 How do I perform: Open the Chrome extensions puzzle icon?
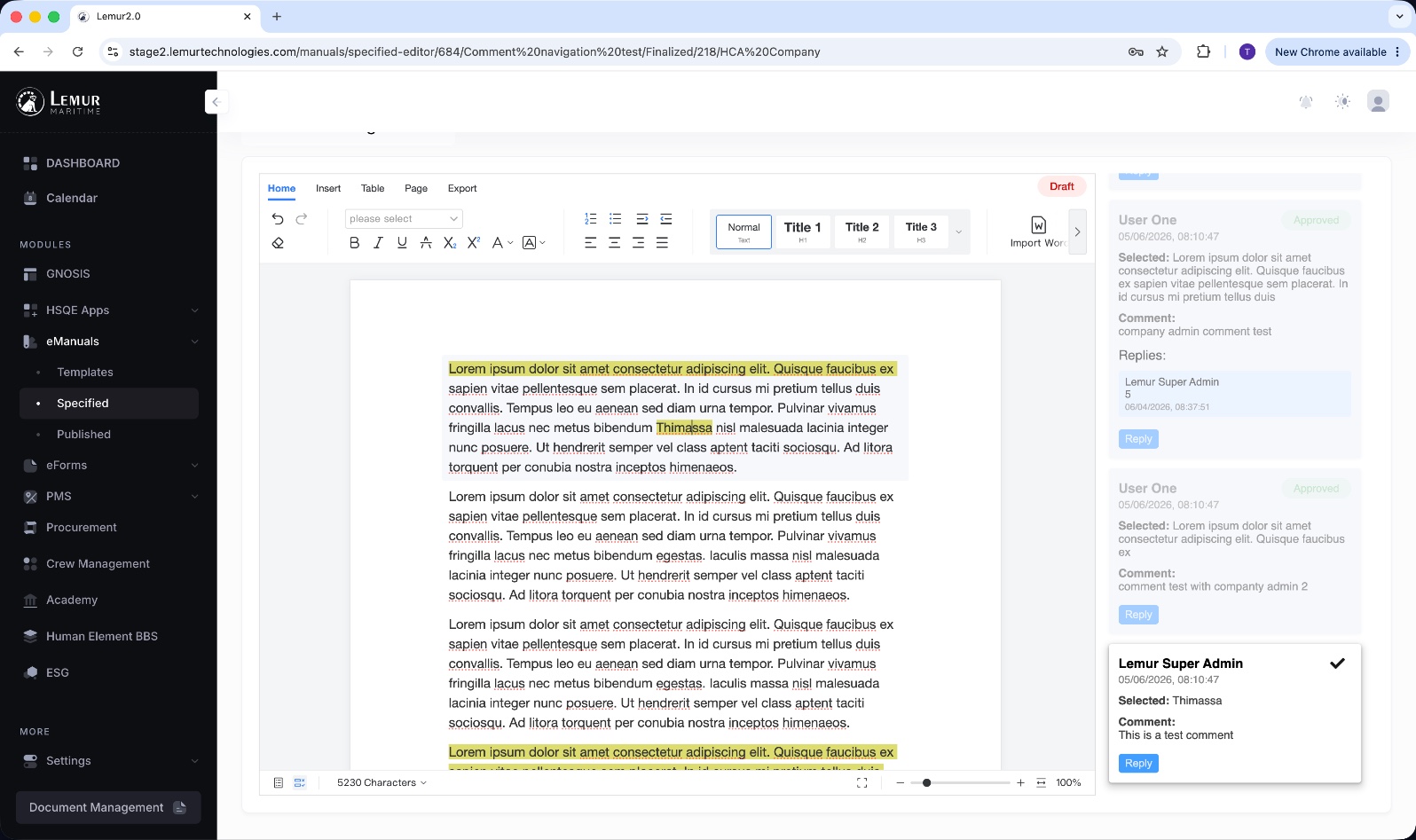pyautogui.click(x=1203, y=51)
